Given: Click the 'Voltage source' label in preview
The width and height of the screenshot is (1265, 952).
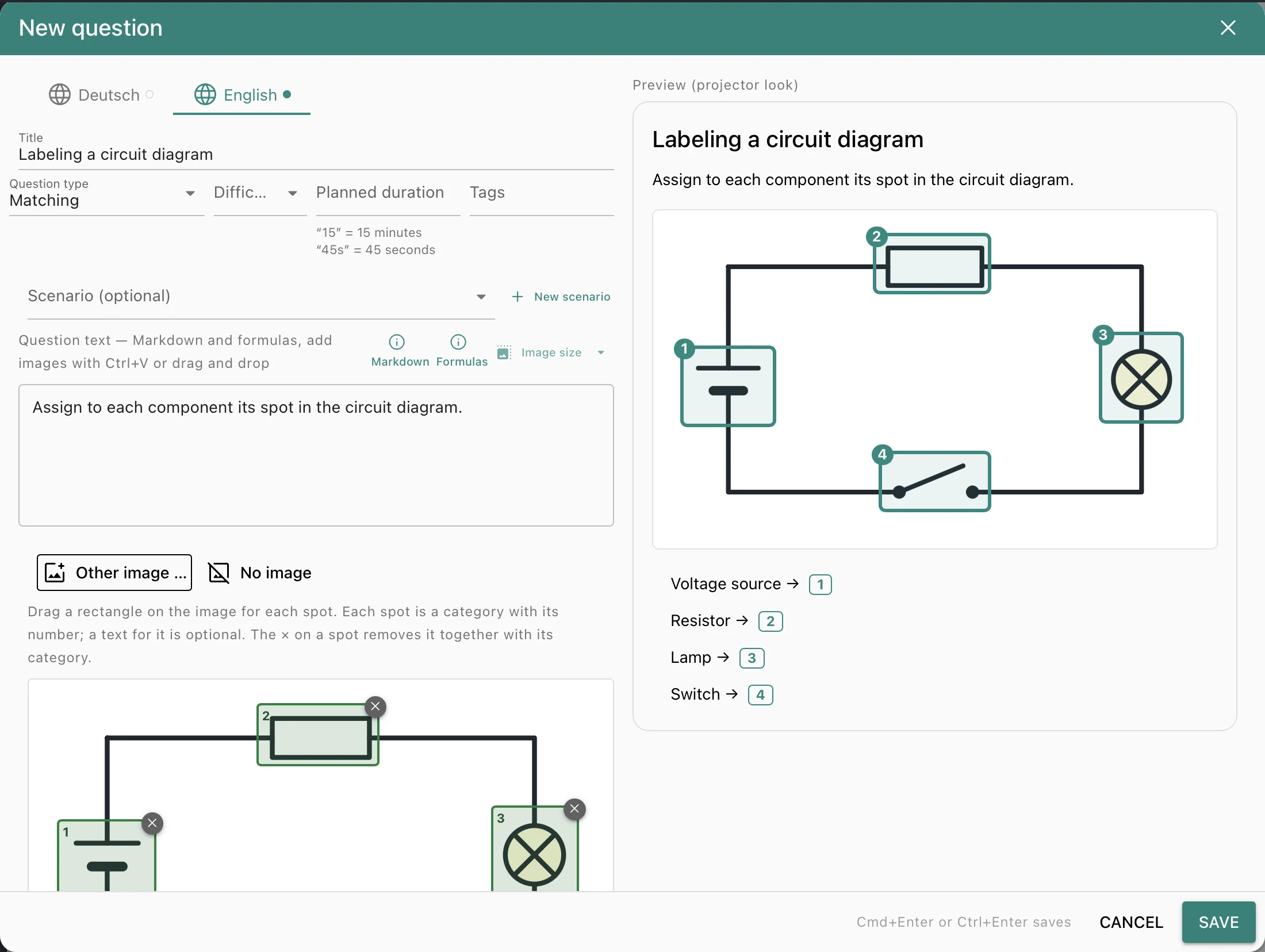Looking at the screenshot, I should pyautogui.click(x=726, y=584).
